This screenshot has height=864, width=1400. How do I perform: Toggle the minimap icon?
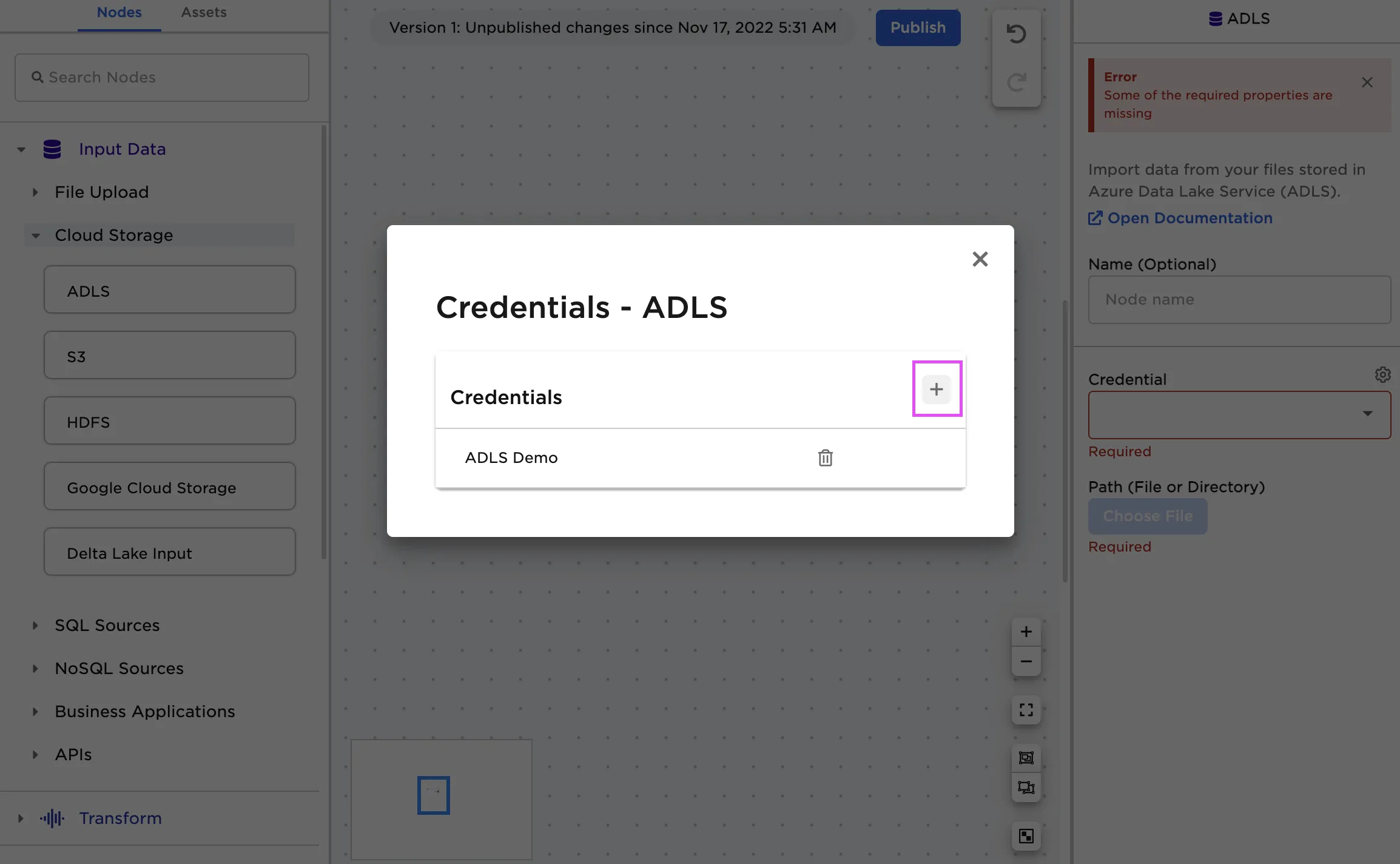[1026, 836]
